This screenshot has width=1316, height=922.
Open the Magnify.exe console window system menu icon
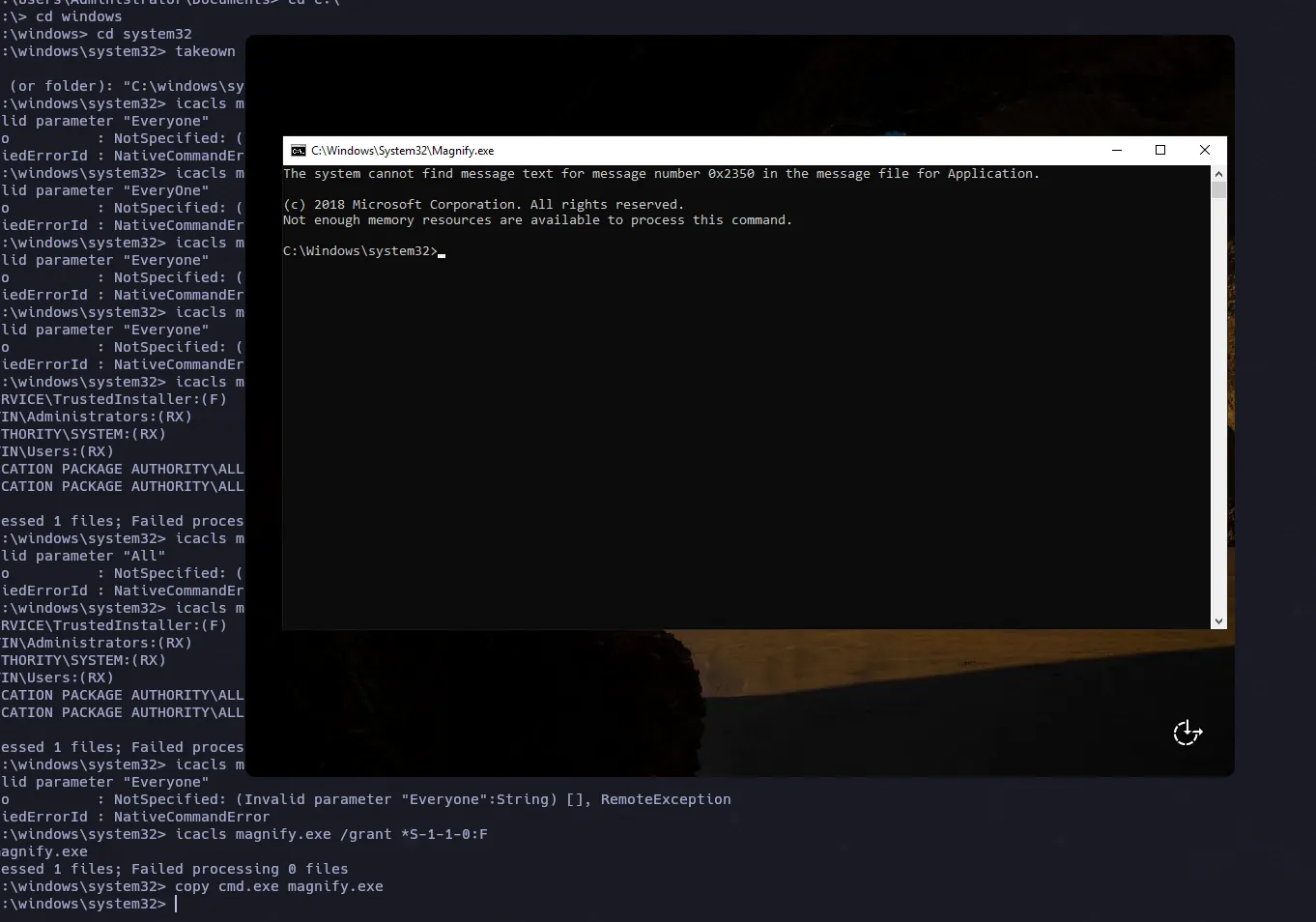(299, 151)
